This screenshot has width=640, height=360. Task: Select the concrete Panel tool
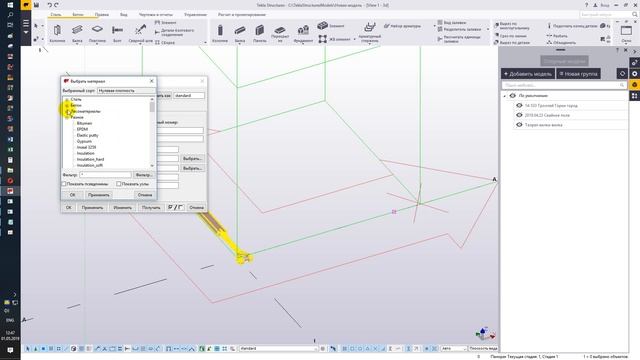[x=260, y=33]
